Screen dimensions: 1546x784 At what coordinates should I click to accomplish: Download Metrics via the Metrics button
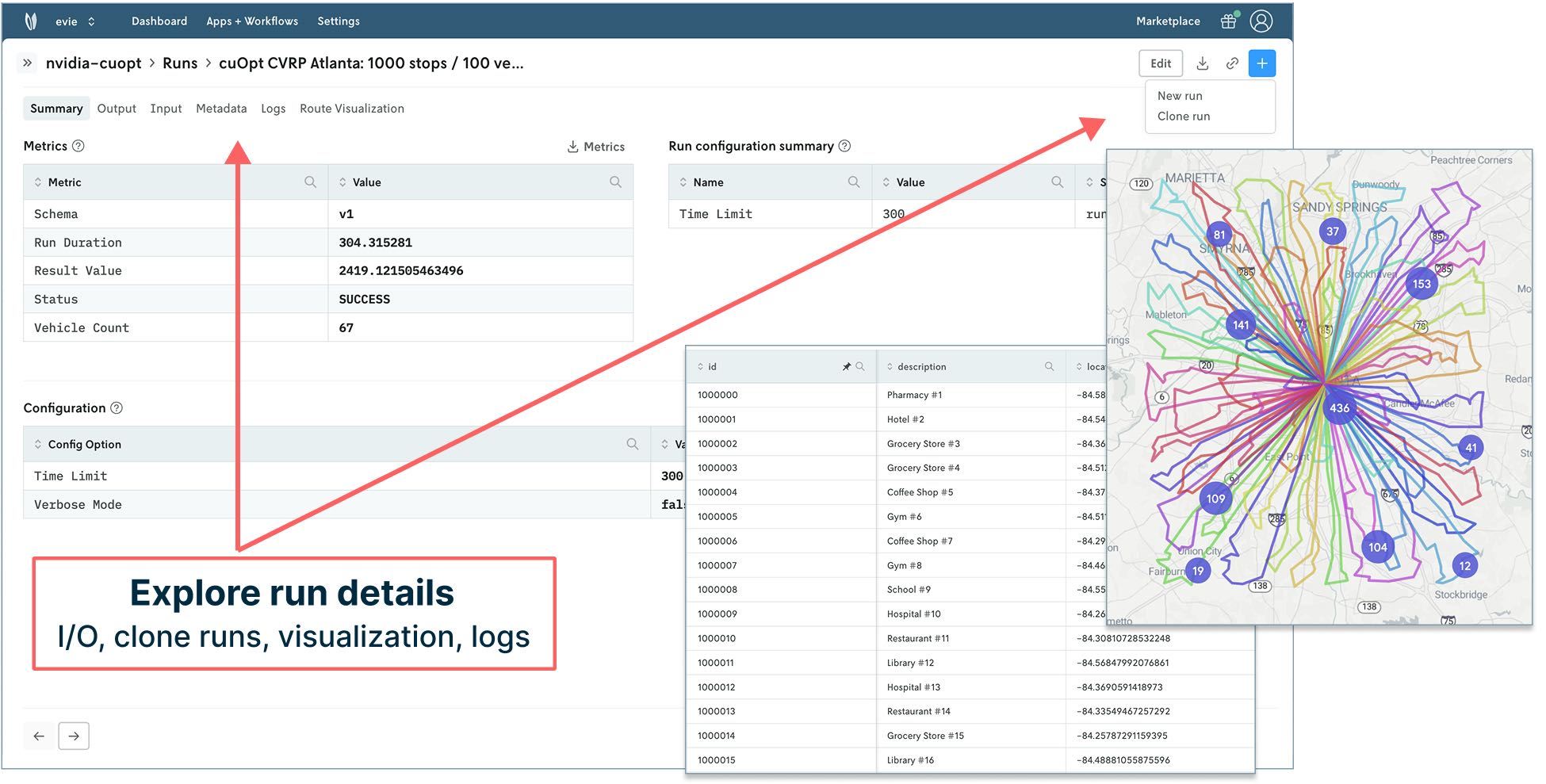tap(596, 147)
